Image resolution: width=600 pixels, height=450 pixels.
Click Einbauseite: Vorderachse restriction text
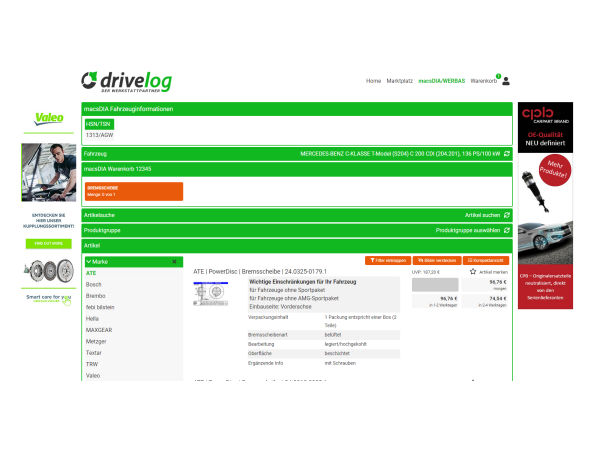(280, 307)
